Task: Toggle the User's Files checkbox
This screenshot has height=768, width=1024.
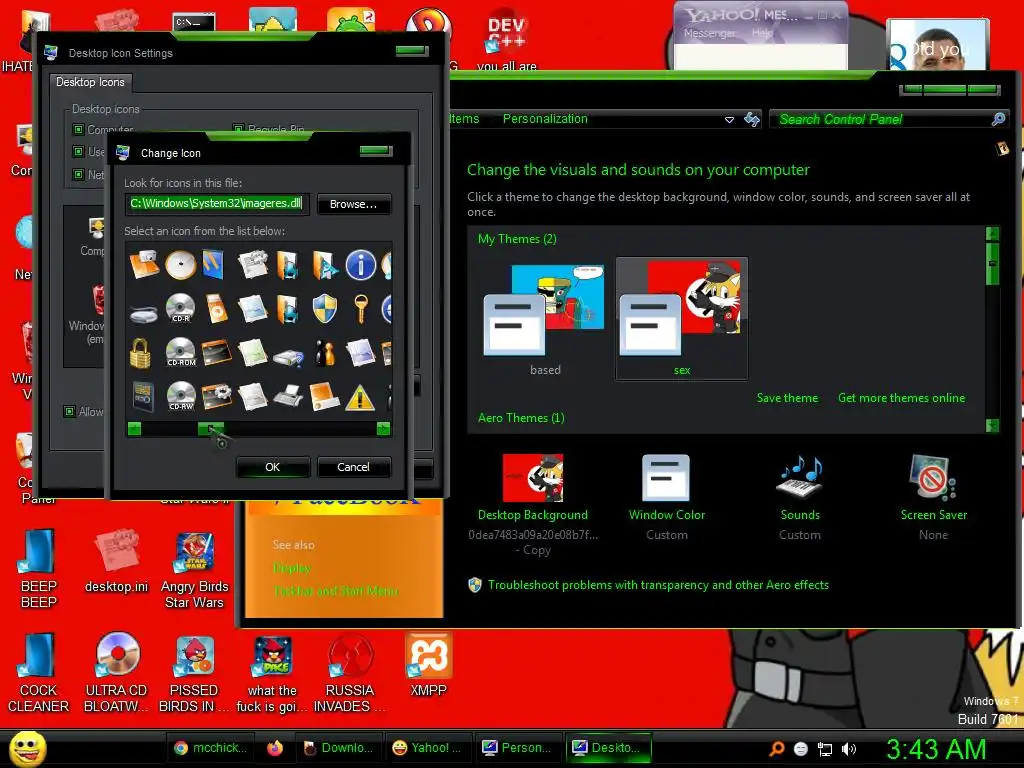Action: tap(78, 152)
